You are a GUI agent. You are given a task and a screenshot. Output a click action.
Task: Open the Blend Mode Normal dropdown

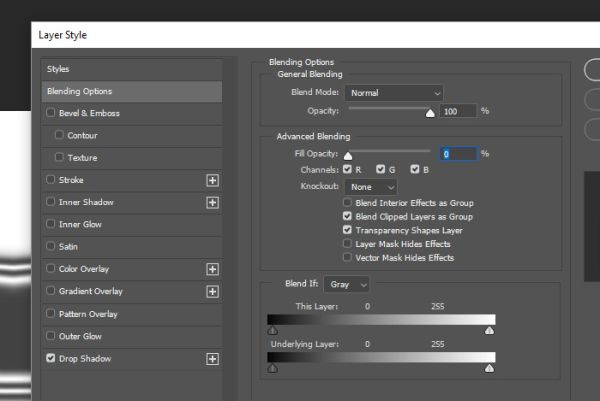coord(394,93)
